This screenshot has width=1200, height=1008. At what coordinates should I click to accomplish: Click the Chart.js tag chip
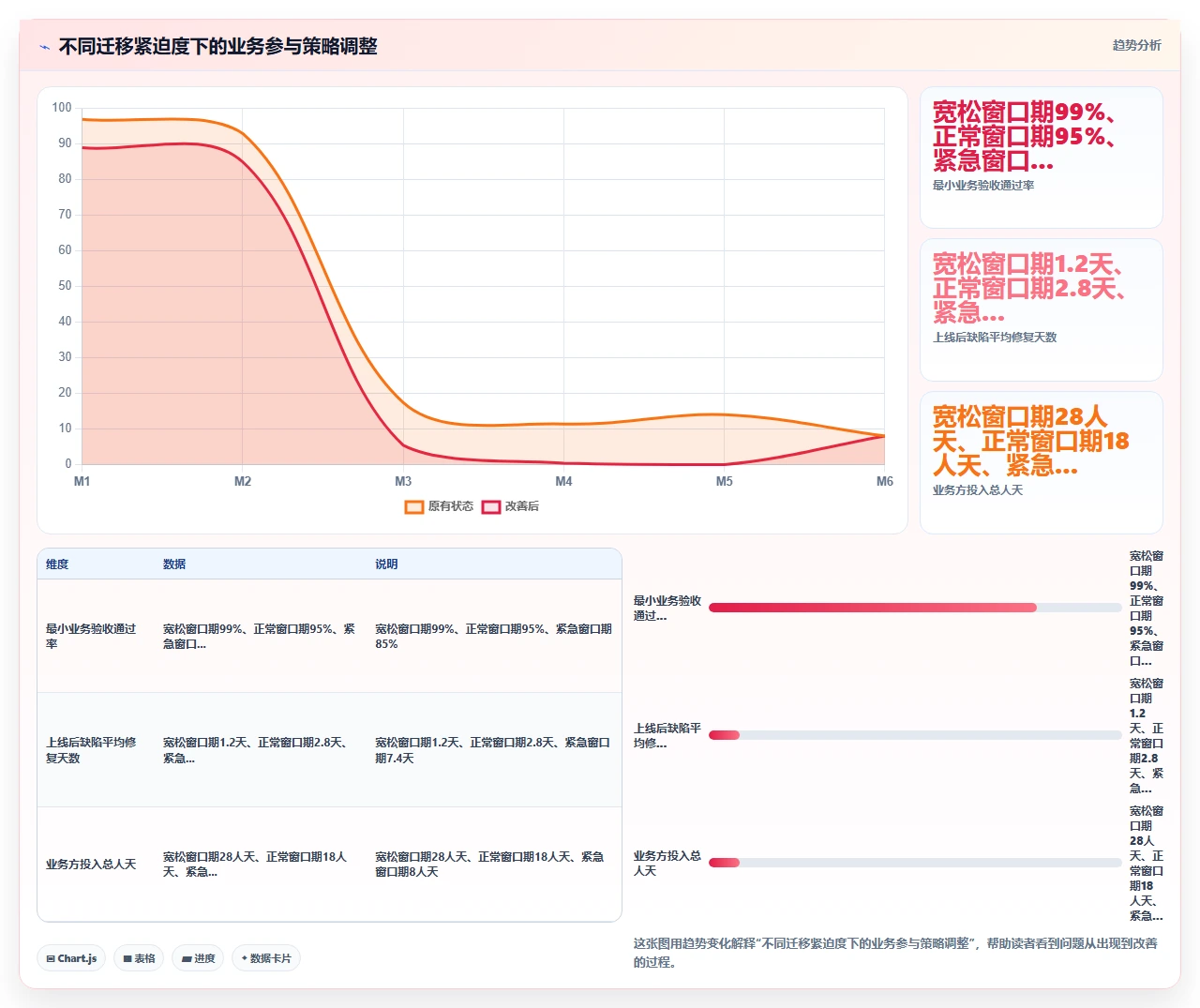[x=71, y=958]
